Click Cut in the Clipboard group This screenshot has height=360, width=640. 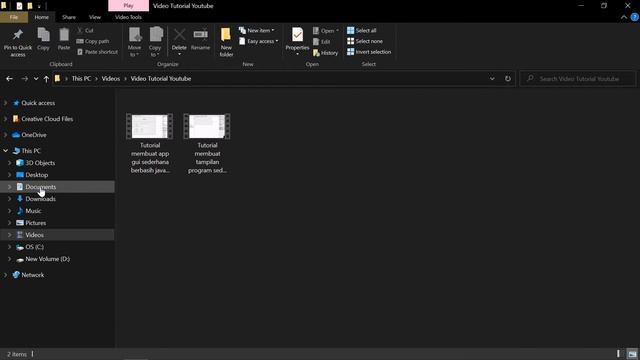tap(86, 31)
